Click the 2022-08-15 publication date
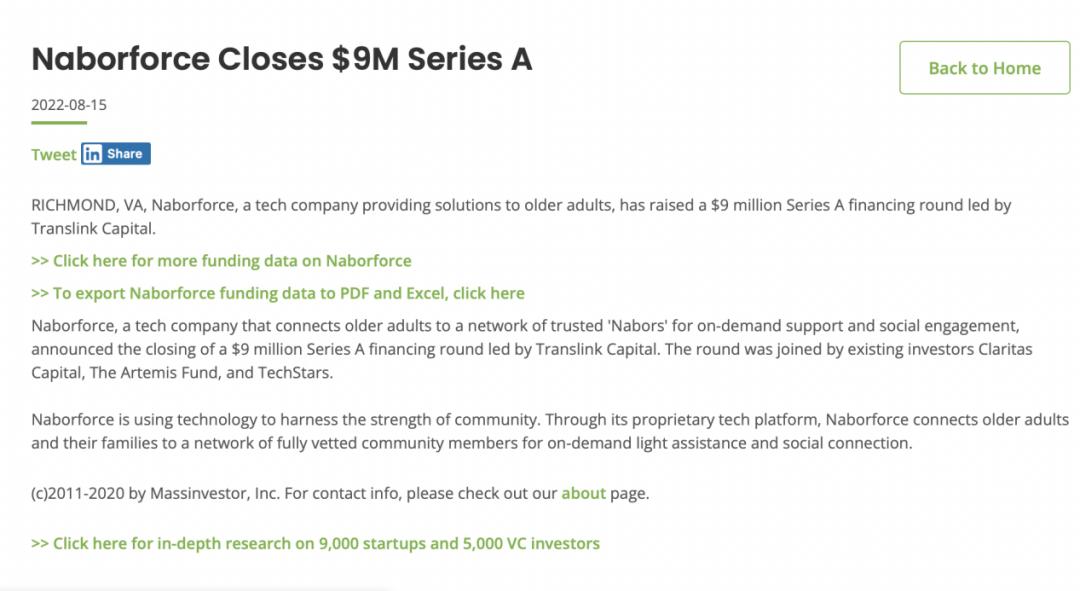Viewport: 1080px width, 591px height. pyautogui.click(x=68, y=104)
